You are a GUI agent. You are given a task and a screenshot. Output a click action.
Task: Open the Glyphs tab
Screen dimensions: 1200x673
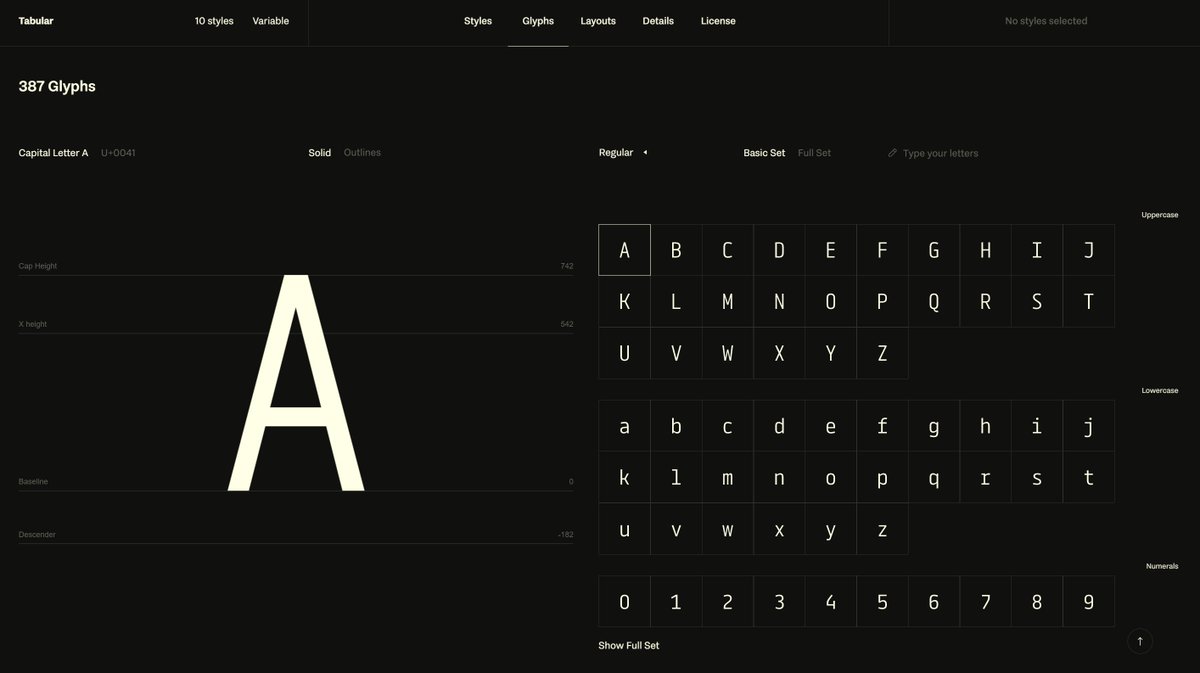tap(538, 21)
